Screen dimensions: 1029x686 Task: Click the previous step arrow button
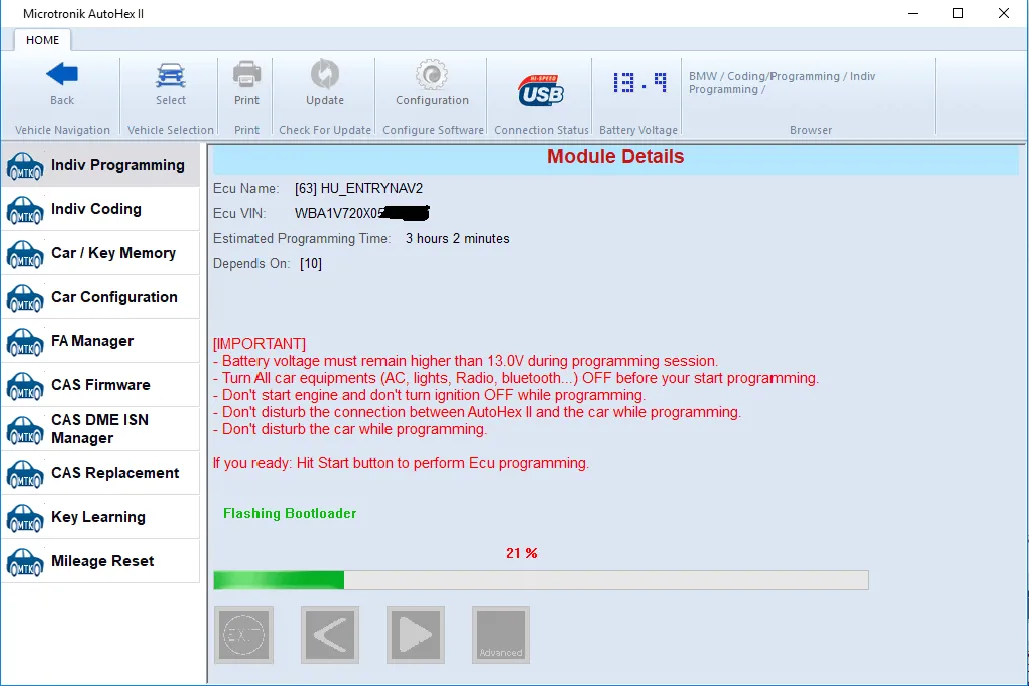[x=330, y=635]
